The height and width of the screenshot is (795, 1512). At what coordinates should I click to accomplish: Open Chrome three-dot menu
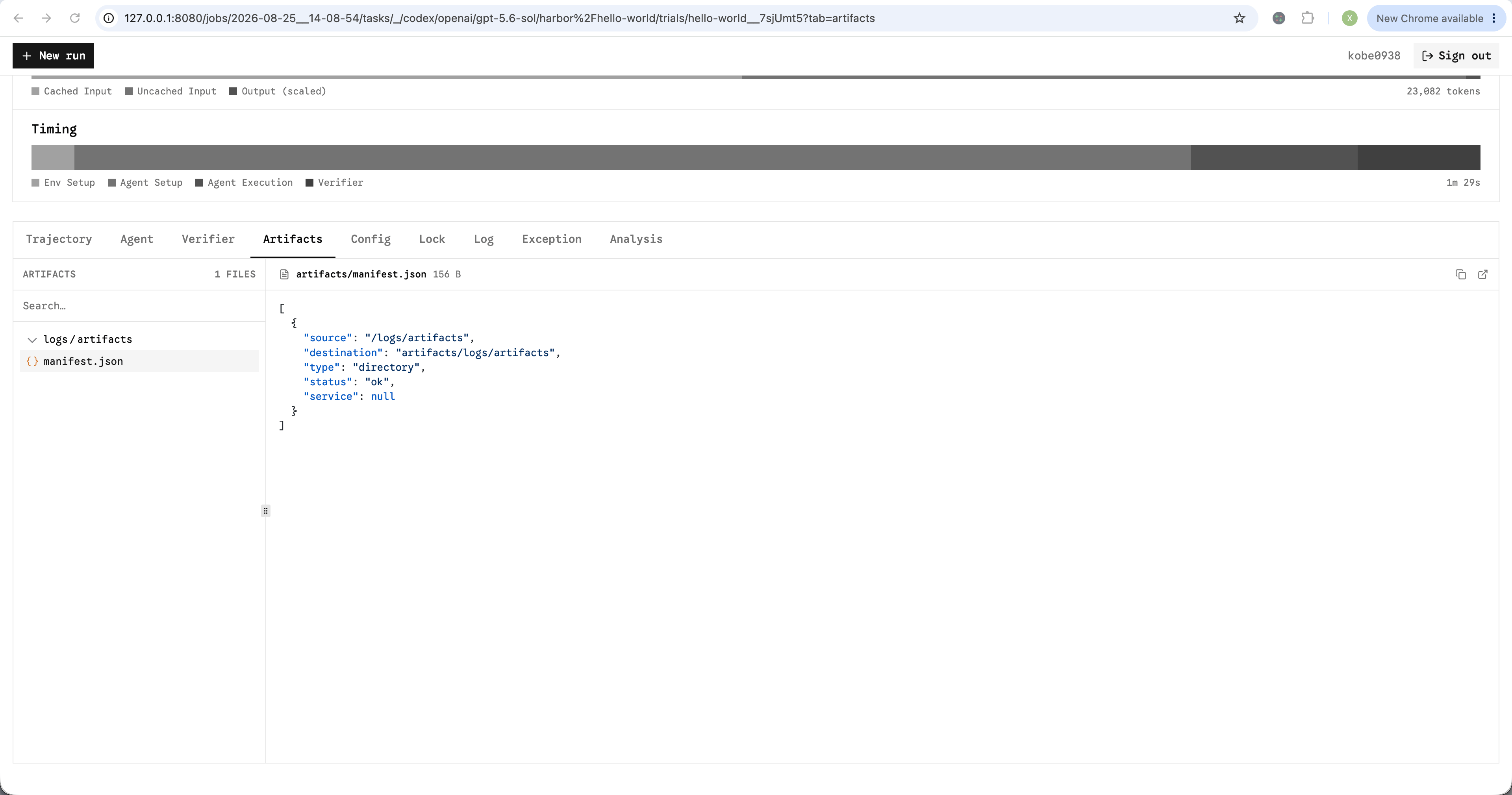tap(1494, 18)
